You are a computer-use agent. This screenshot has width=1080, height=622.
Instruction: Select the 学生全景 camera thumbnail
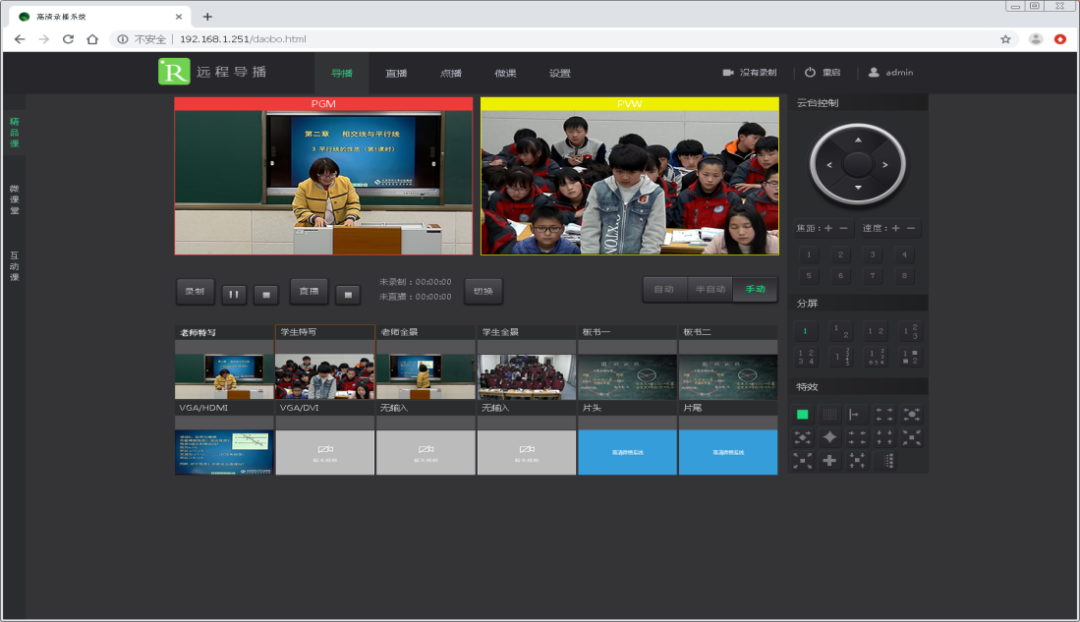tap(526, 370)
